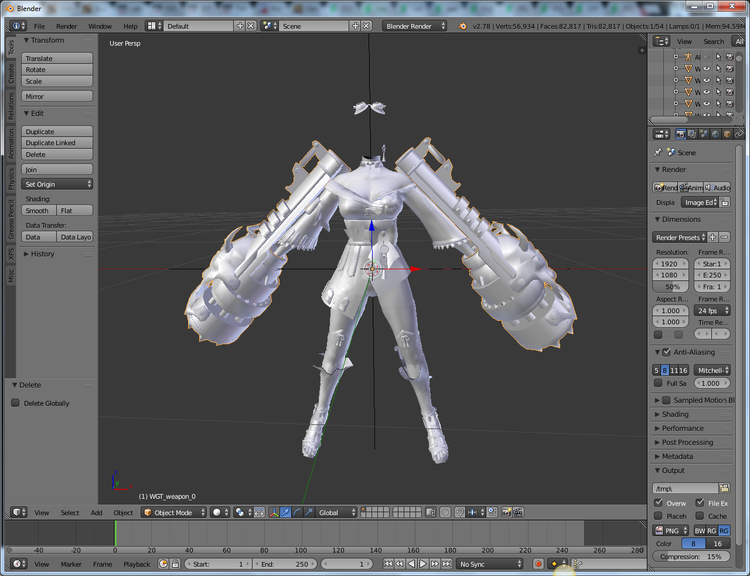The image size is (750, 576).
Task: Enable the Placeh placeholder checkbox
Action: click(658, 516)
